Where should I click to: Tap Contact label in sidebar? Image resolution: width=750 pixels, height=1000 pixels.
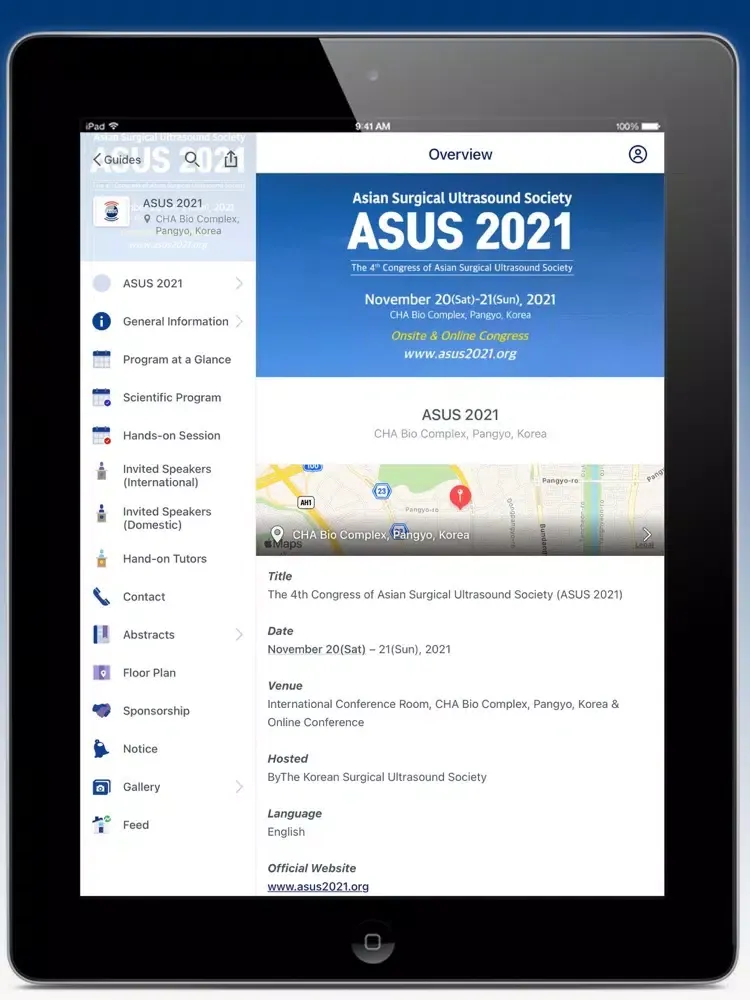pyautogui.click(x=144, y=597)
